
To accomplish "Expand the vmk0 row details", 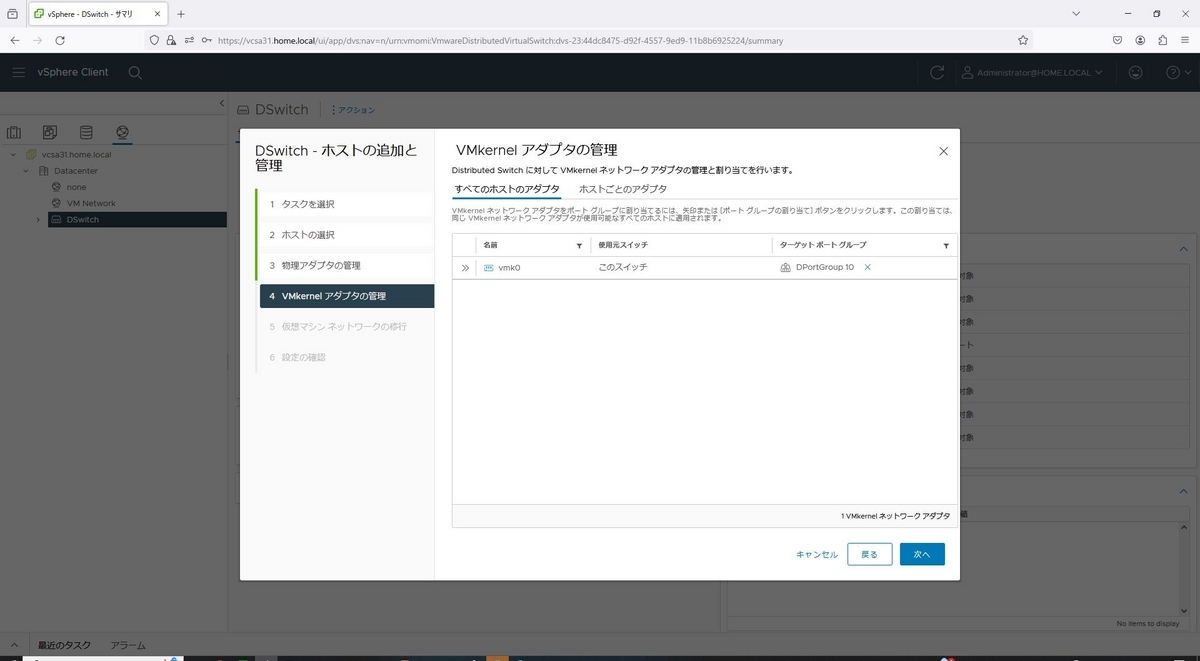I will pos(465,268).
